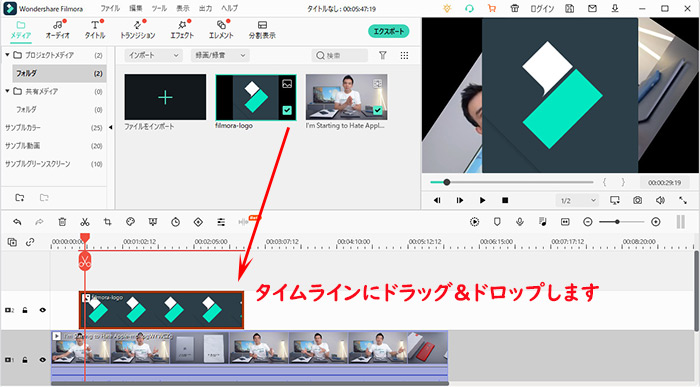The image size is (700, 387).
Task: Click the color palette icon
Action: 130,222
